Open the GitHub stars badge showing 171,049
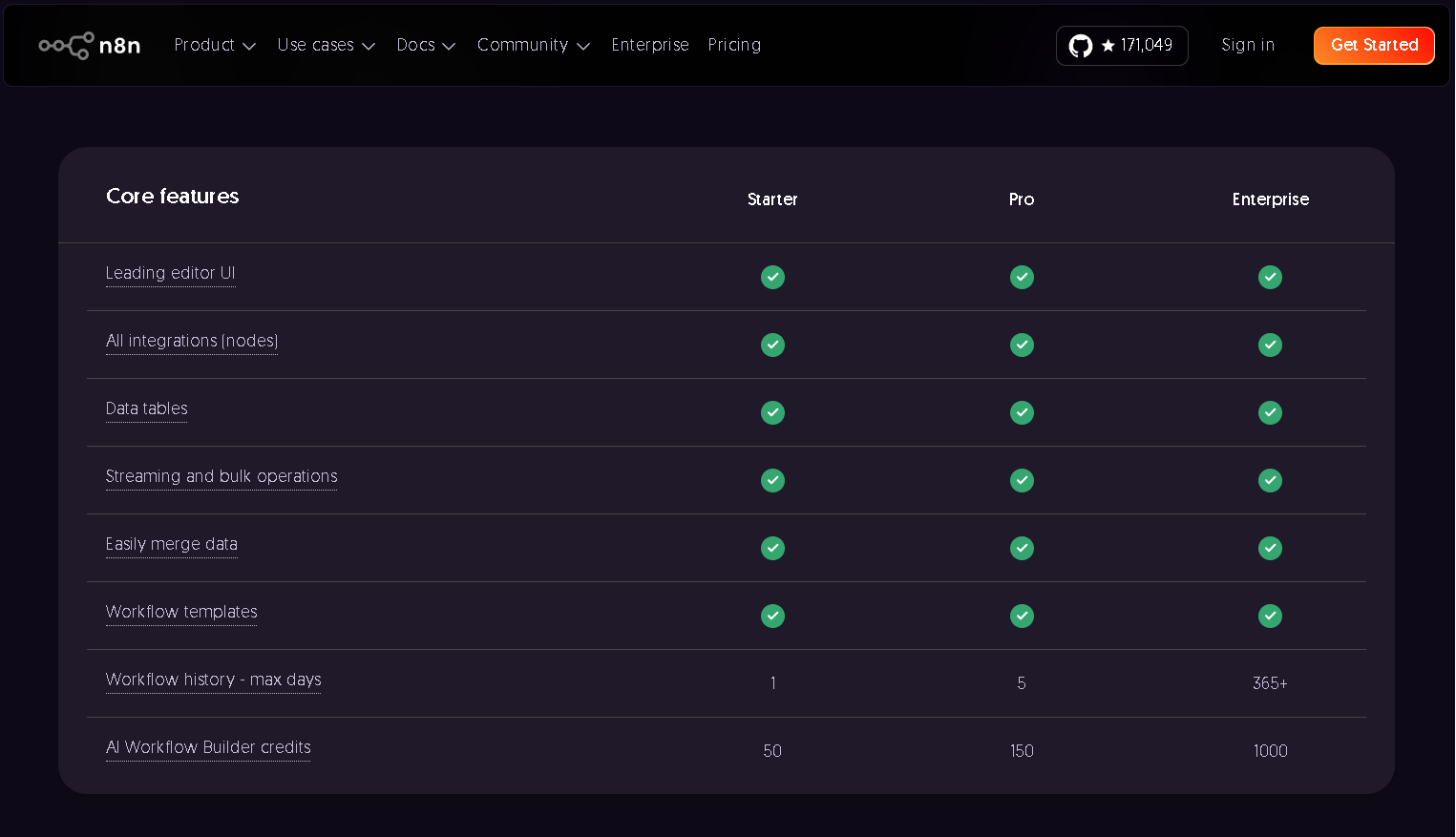1456x837 pixels. click(1122, 46)
